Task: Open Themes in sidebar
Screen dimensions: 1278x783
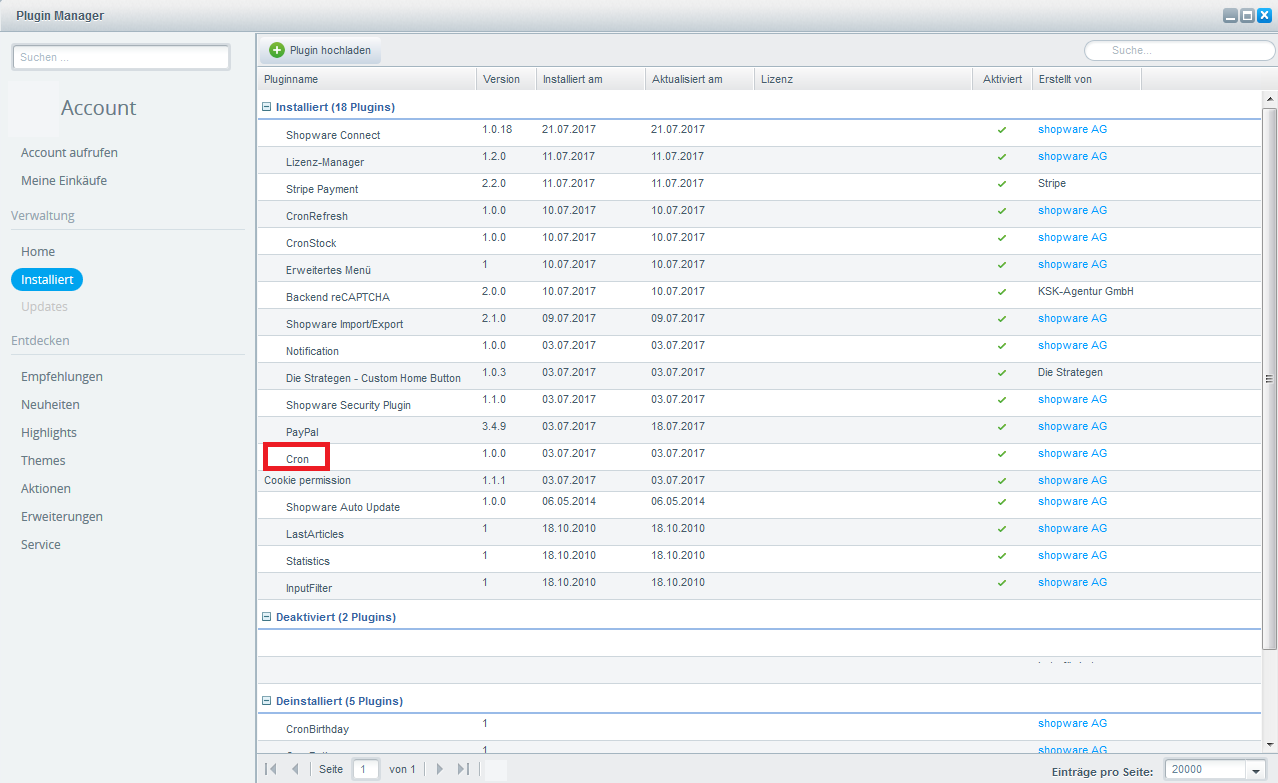Action: (x=43, y=461)
